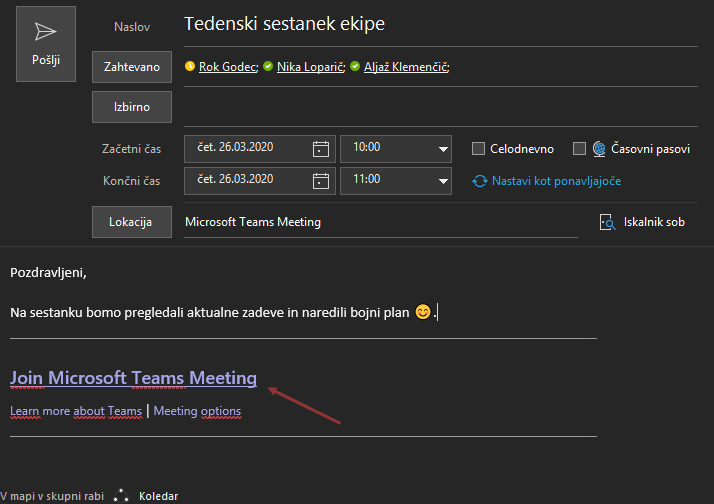Click the smiley emoji in the message
Screen dimensions: 714x504
click(x=423, y=312)
